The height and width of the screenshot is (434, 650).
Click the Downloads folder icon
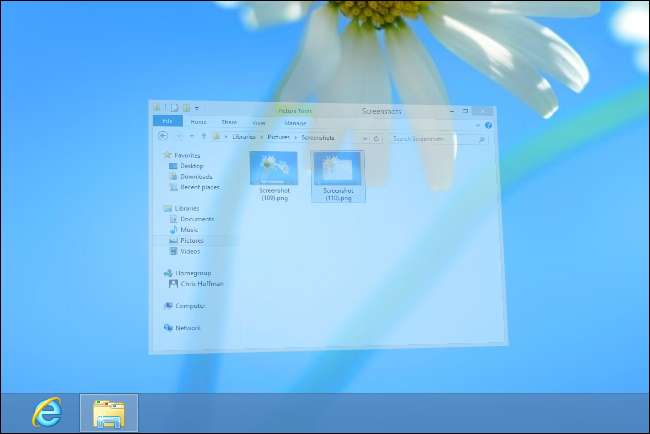(x=173, y=177)
